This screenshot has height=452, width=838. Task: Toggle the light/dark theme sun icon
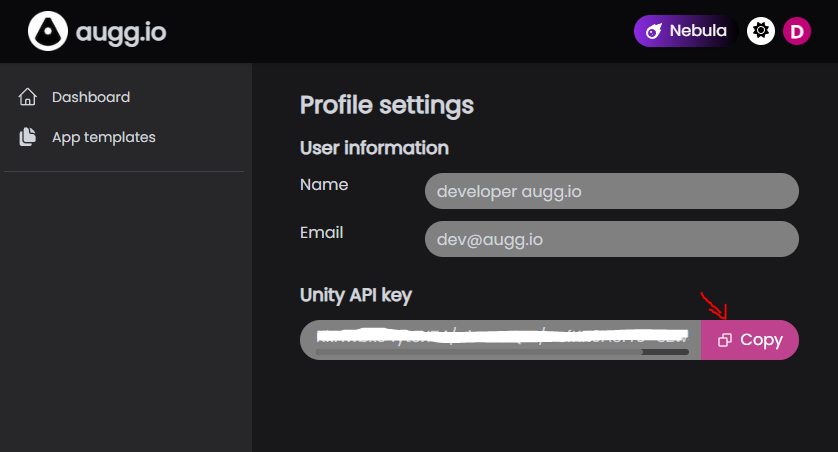coord(761,31)
